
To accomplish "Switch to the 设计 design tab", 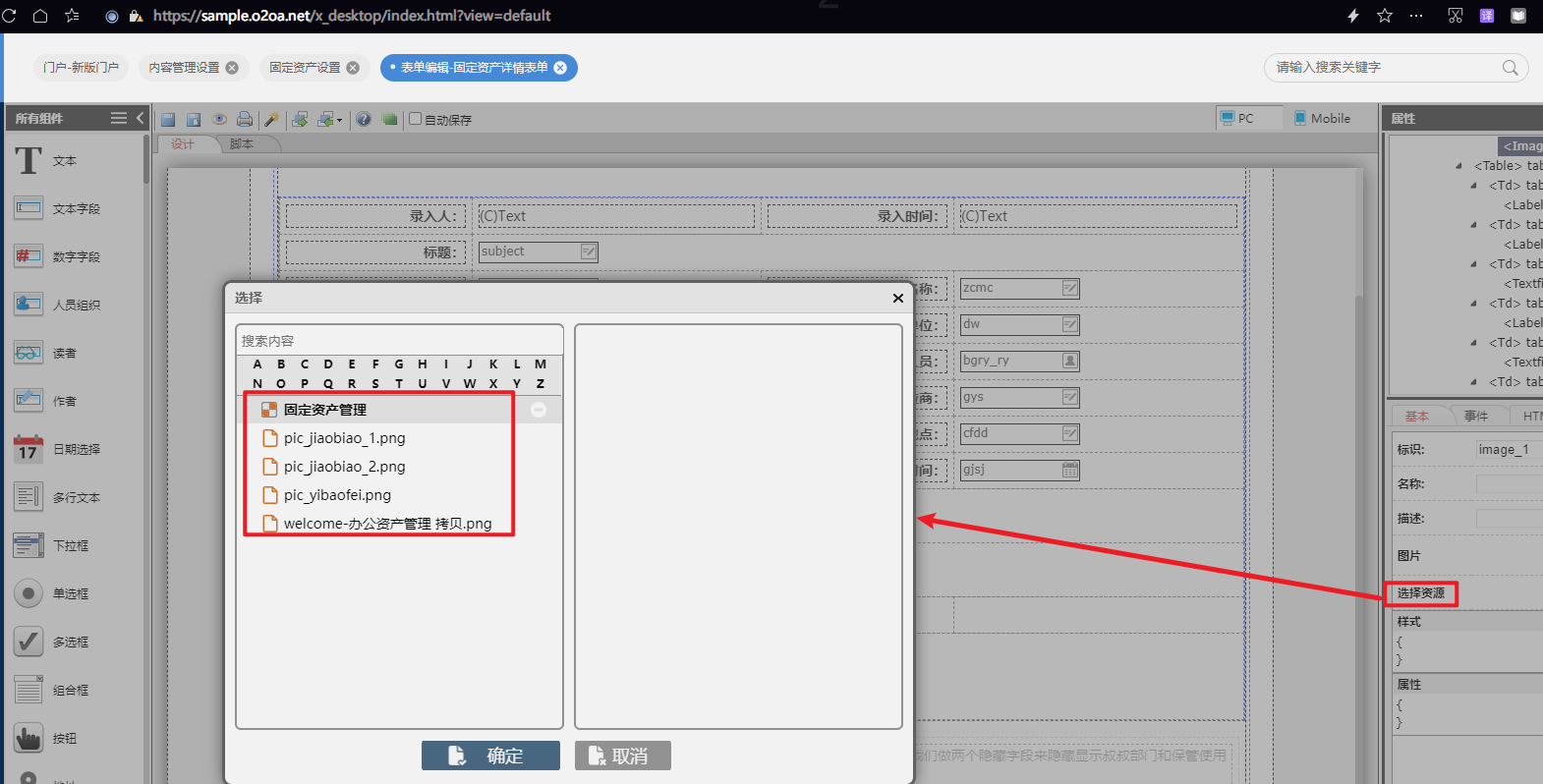I will 184,144.
